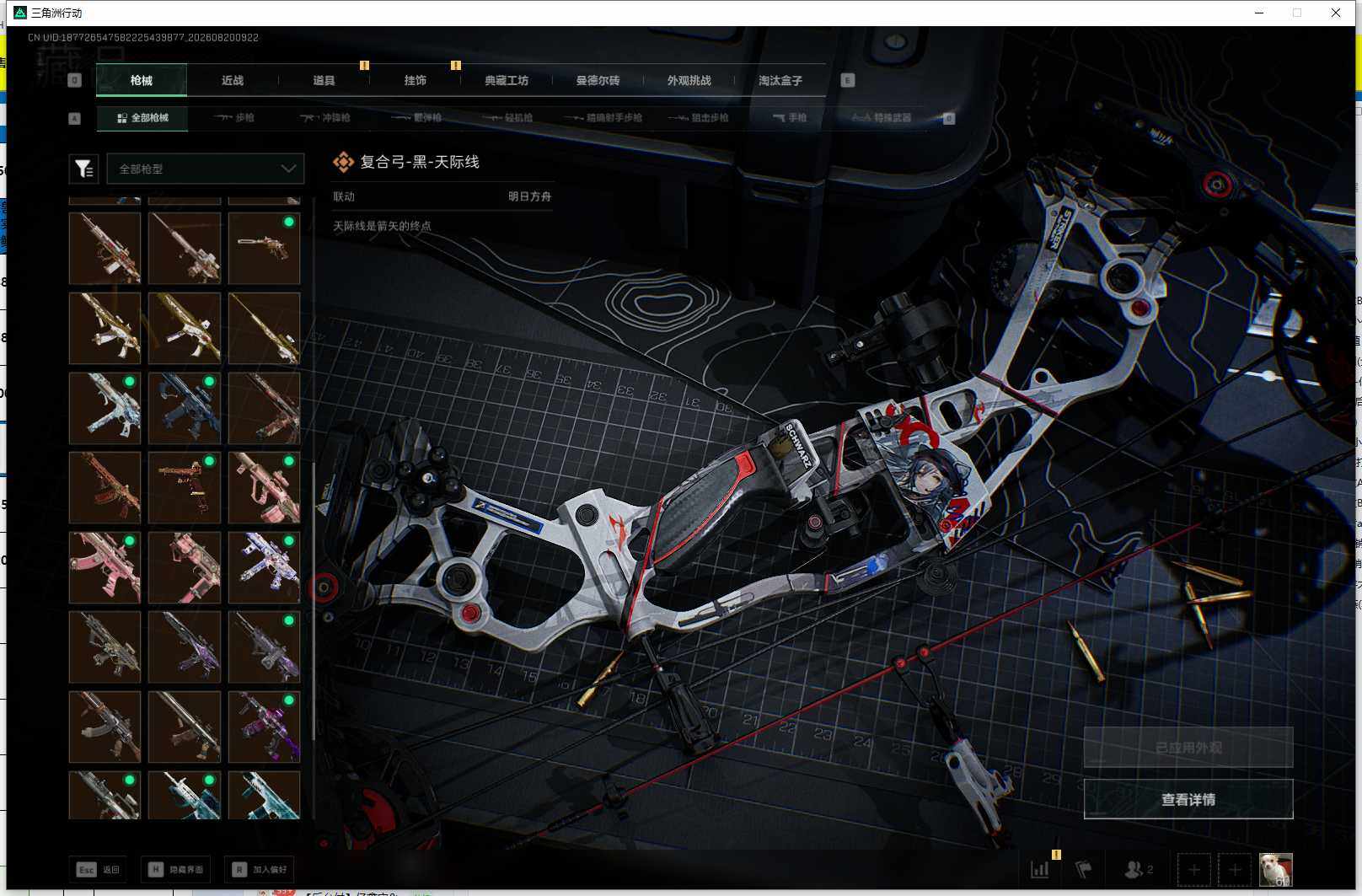This screenshot has width=1362, height=896.
Task: Open the statistics bar chart icon
Action: [x=1040, y=869]
